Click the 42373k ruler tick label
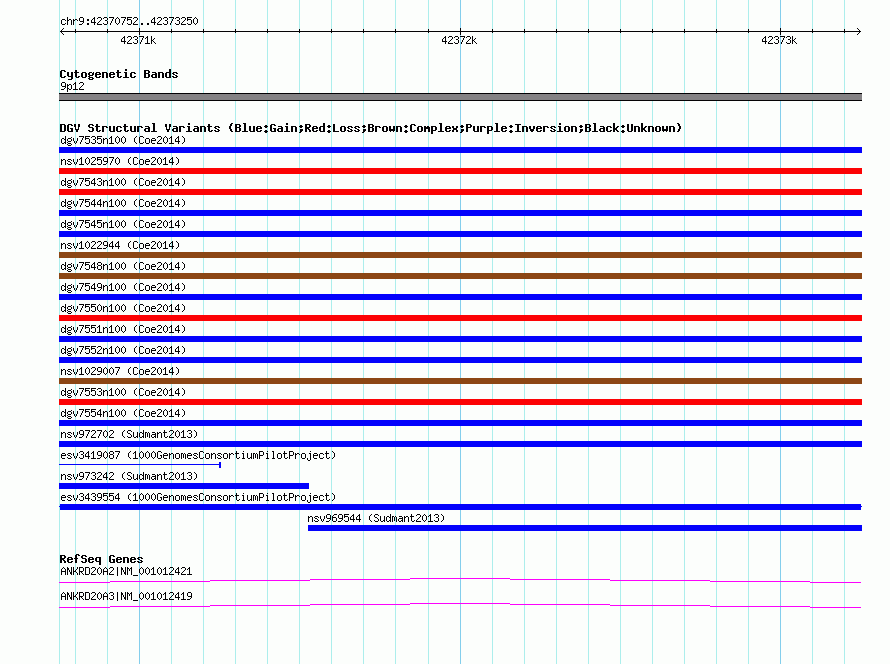The height and width of the screenshot is (664, 890). tap(779, 40)
